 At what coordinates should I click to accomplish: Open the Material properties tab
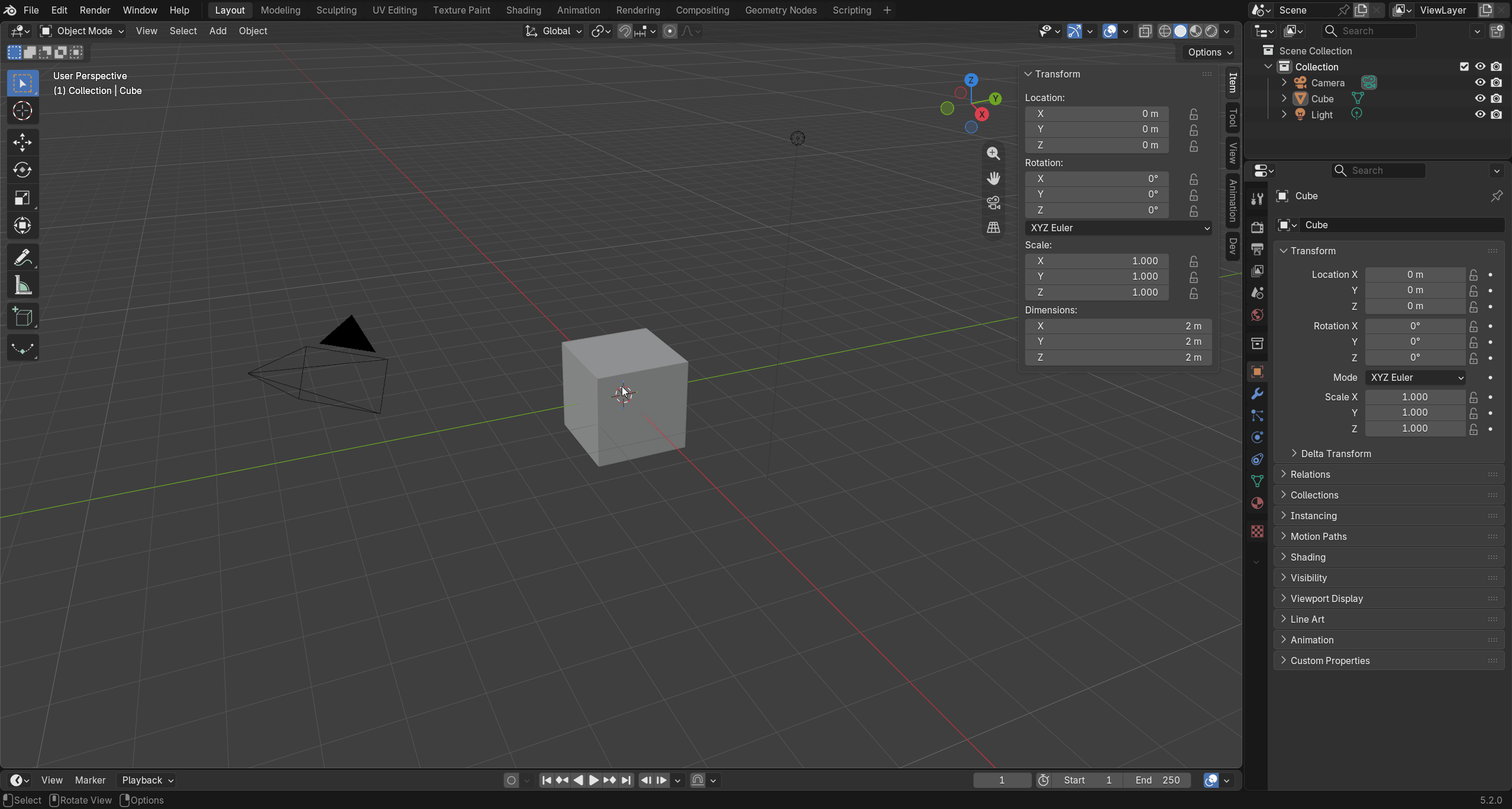(1257, 503)
